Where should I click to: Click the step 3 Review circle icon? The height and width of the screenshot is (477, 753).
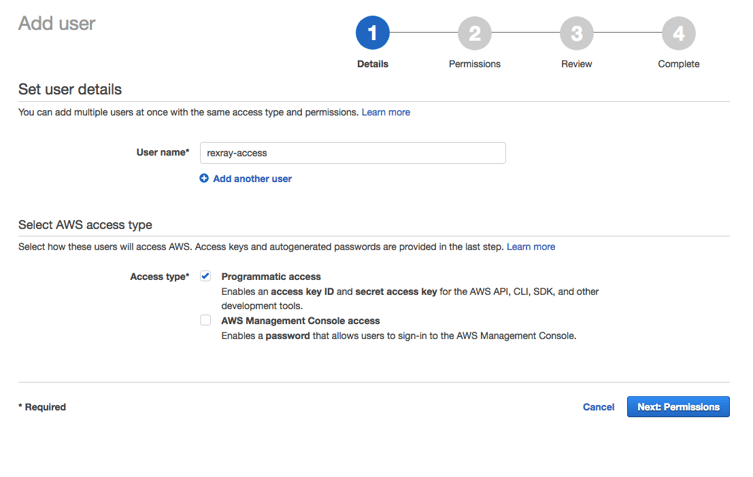click(x=576, y=33)
